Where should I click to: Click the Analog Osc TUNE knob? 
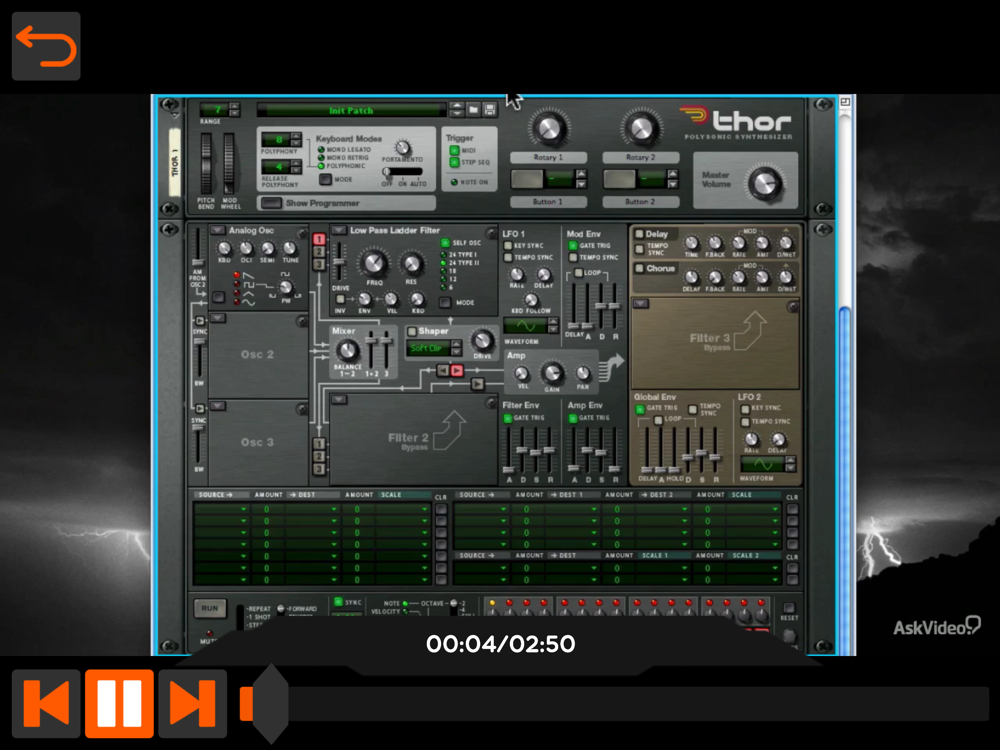click(290, 248)
